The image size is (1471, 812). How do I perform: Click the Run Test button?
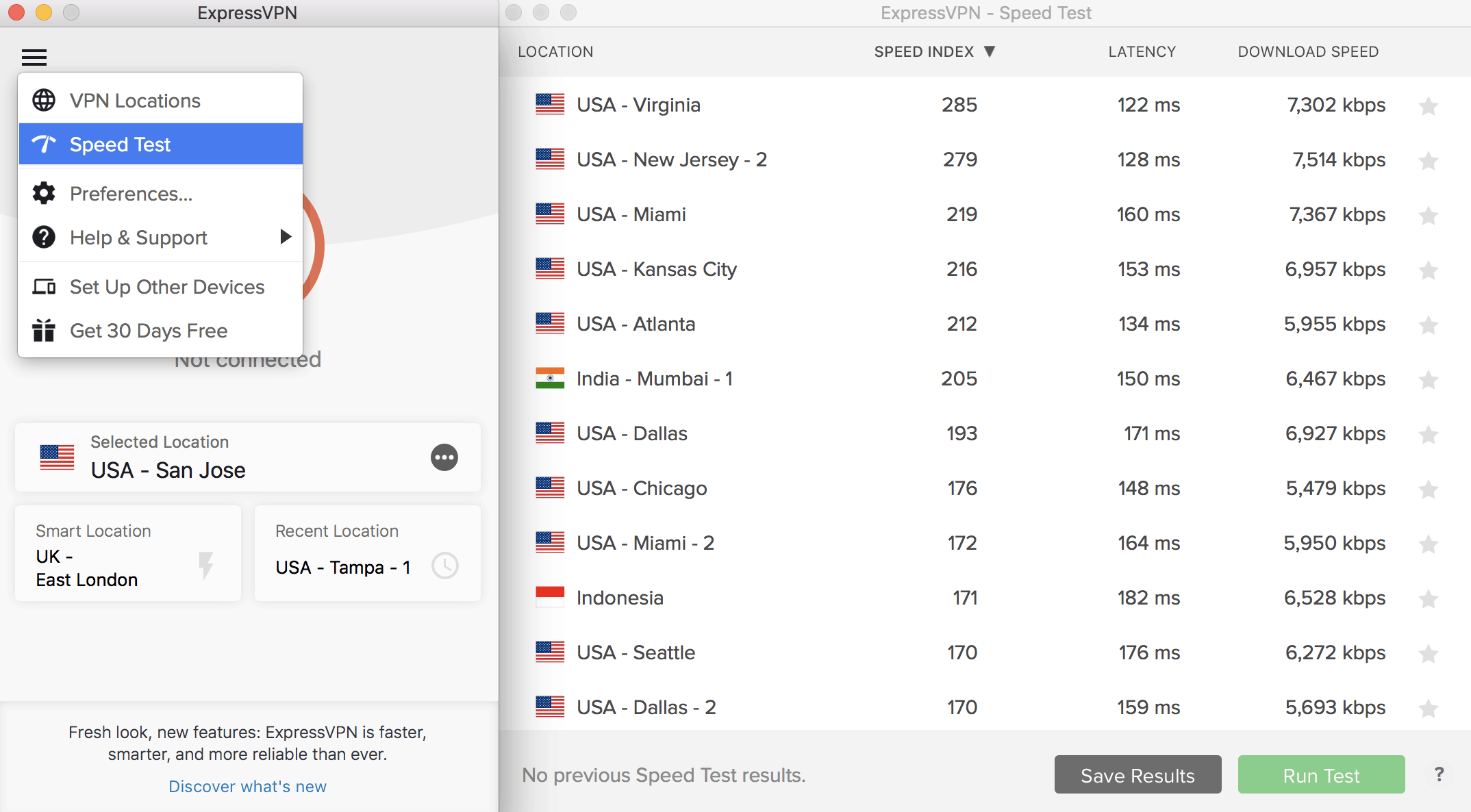pos(1321,774)
